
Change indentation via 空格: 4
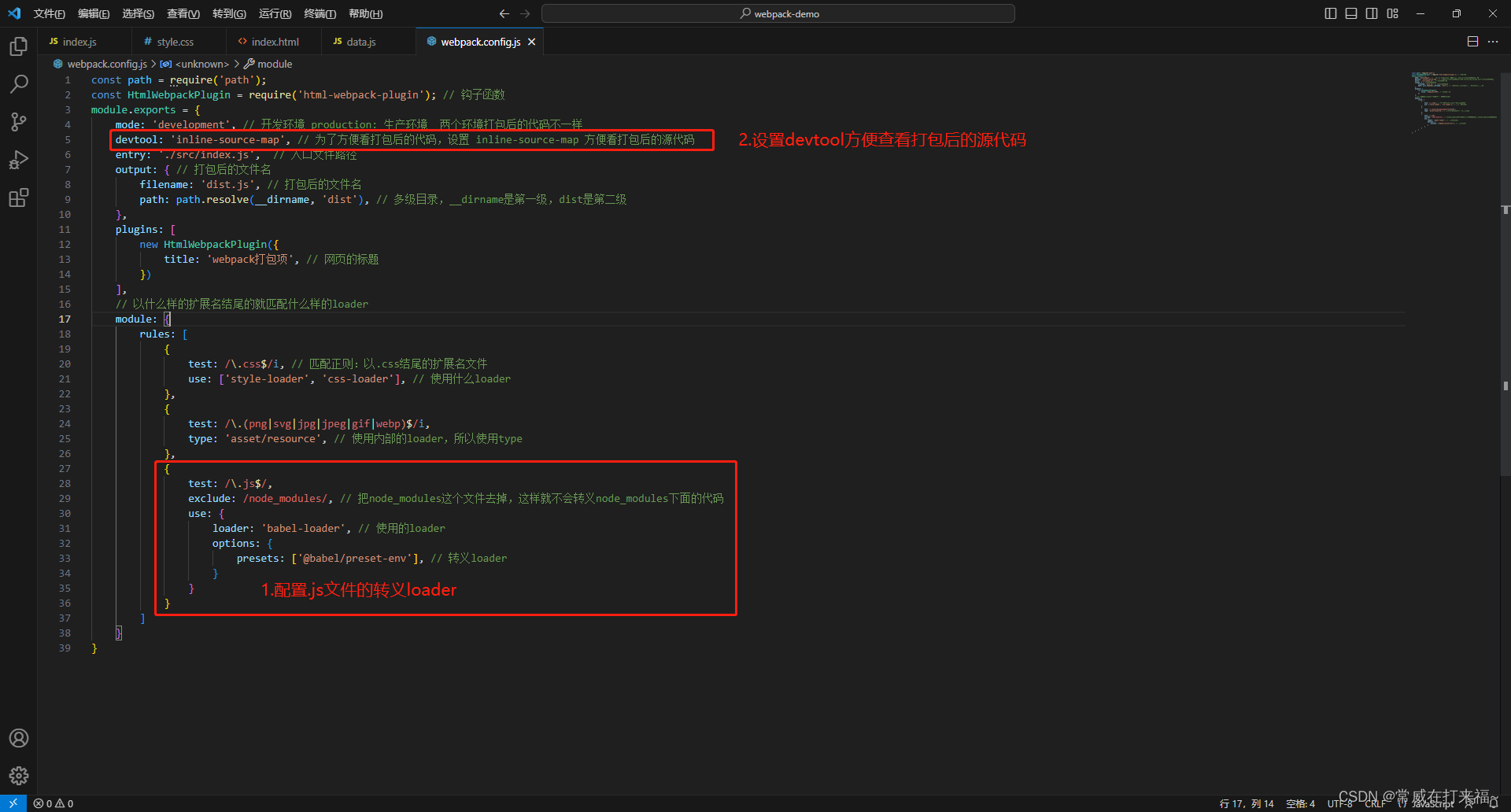(x=1300, y=803)
